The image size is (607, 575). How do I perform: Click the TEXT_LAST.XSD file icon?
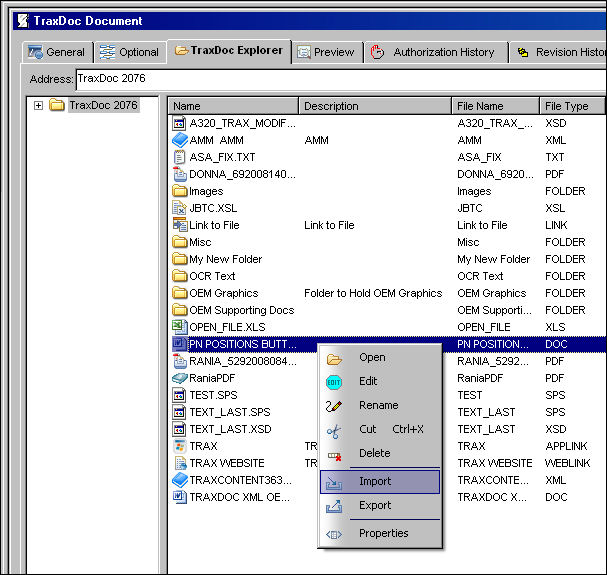179,429
